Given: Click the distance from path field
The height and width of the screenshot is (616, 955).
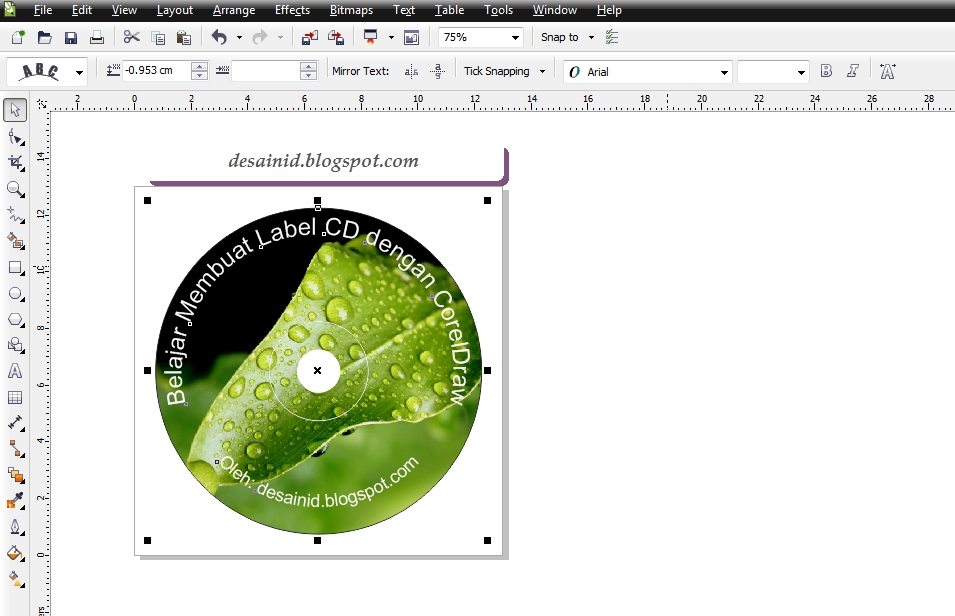Looking at the screenshot, I should (157, 71).
